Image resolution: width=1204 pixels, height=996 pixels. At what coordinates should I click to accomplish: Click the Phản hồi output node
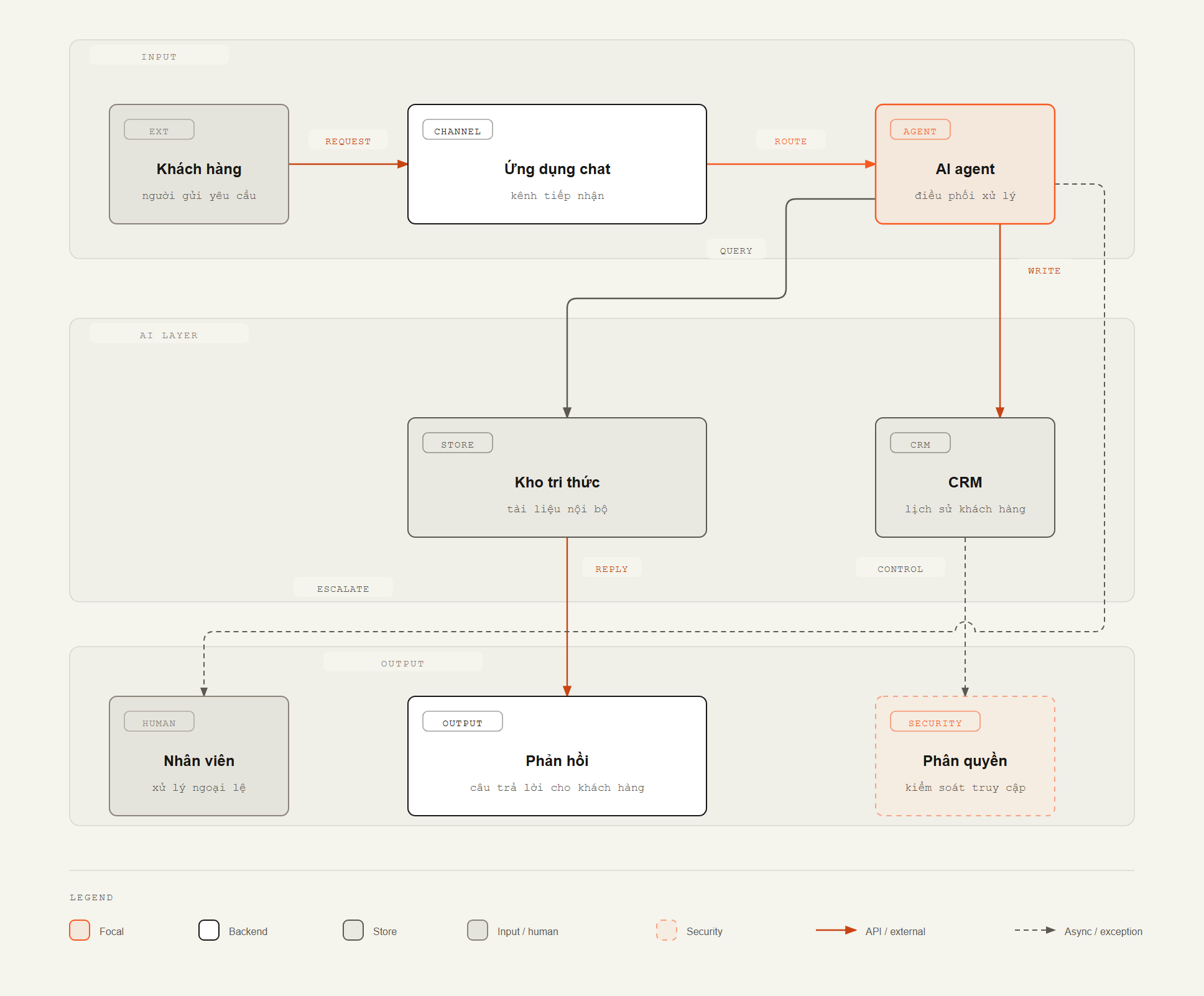point(557,756)
